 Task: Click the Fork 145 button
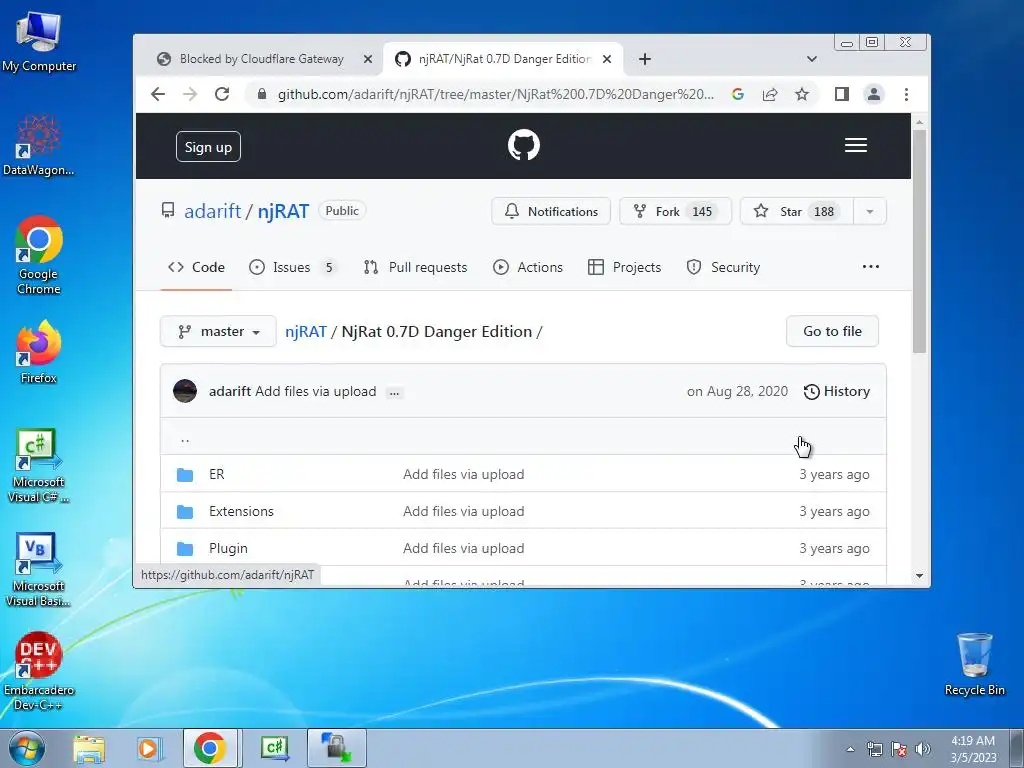pos(675,212)
